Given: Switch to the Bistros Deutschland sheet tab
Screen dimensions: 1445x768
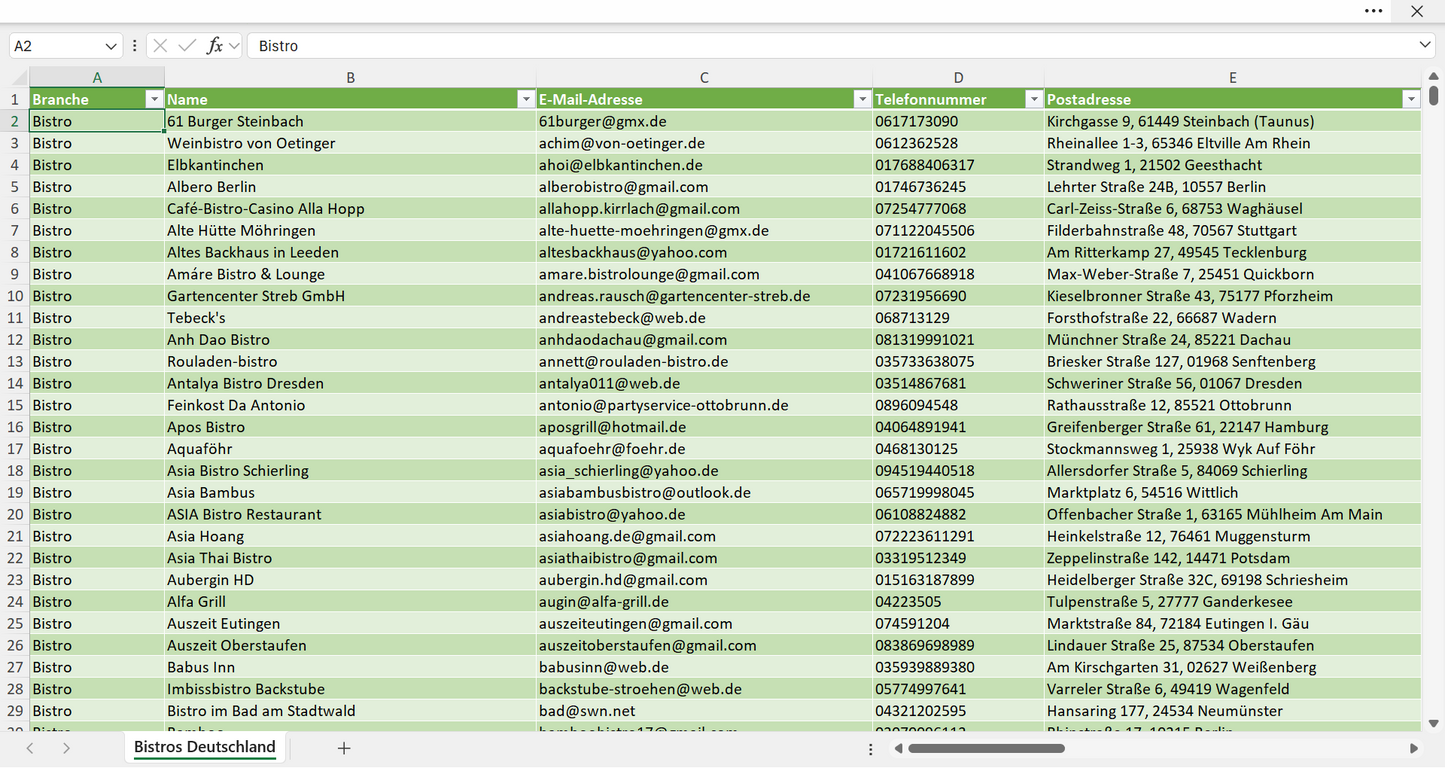Looking at the screenshot, I should coord(205,747).
